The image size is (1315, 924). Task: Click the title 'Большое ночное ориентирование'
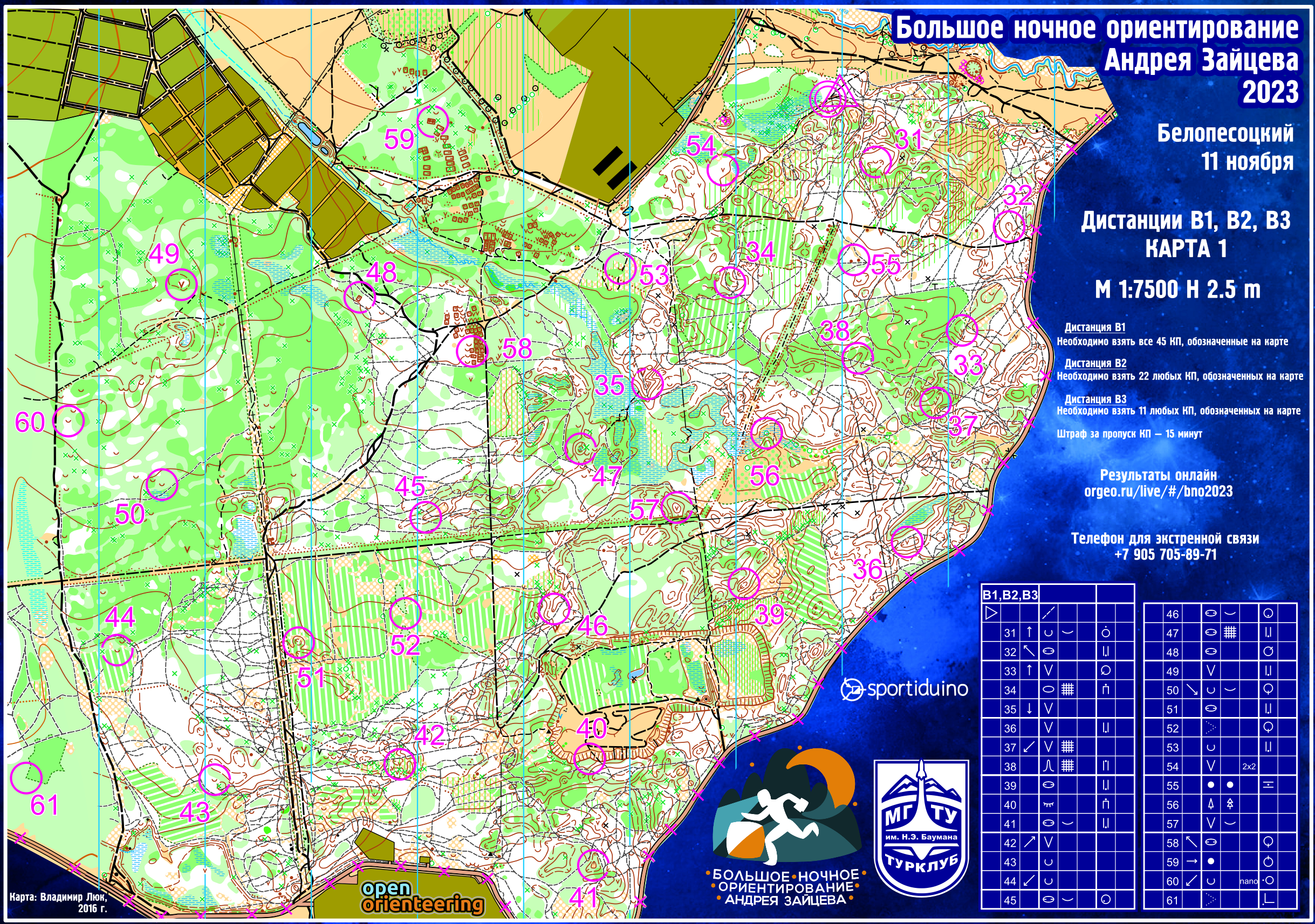(1096, 27)
